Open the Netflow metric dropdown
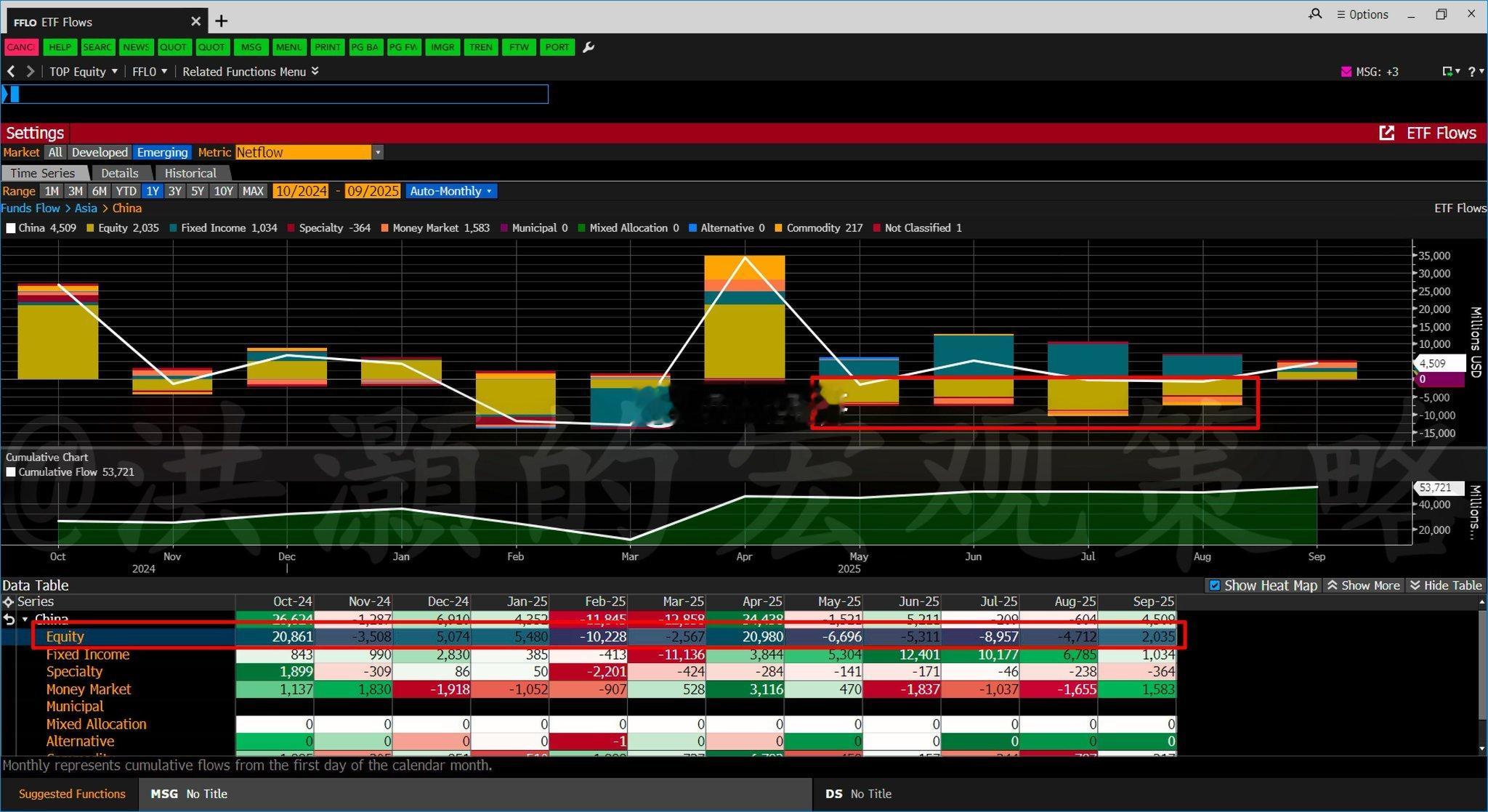The width and height of the screenshot is (1488, 812). (x=378, y=153)
